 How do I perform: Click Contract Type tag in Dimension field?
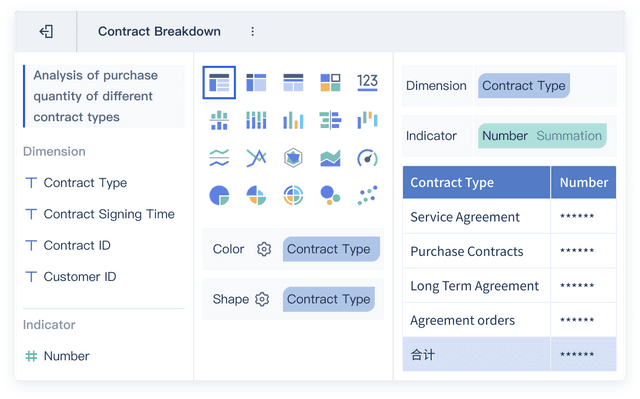click(524, 86)
